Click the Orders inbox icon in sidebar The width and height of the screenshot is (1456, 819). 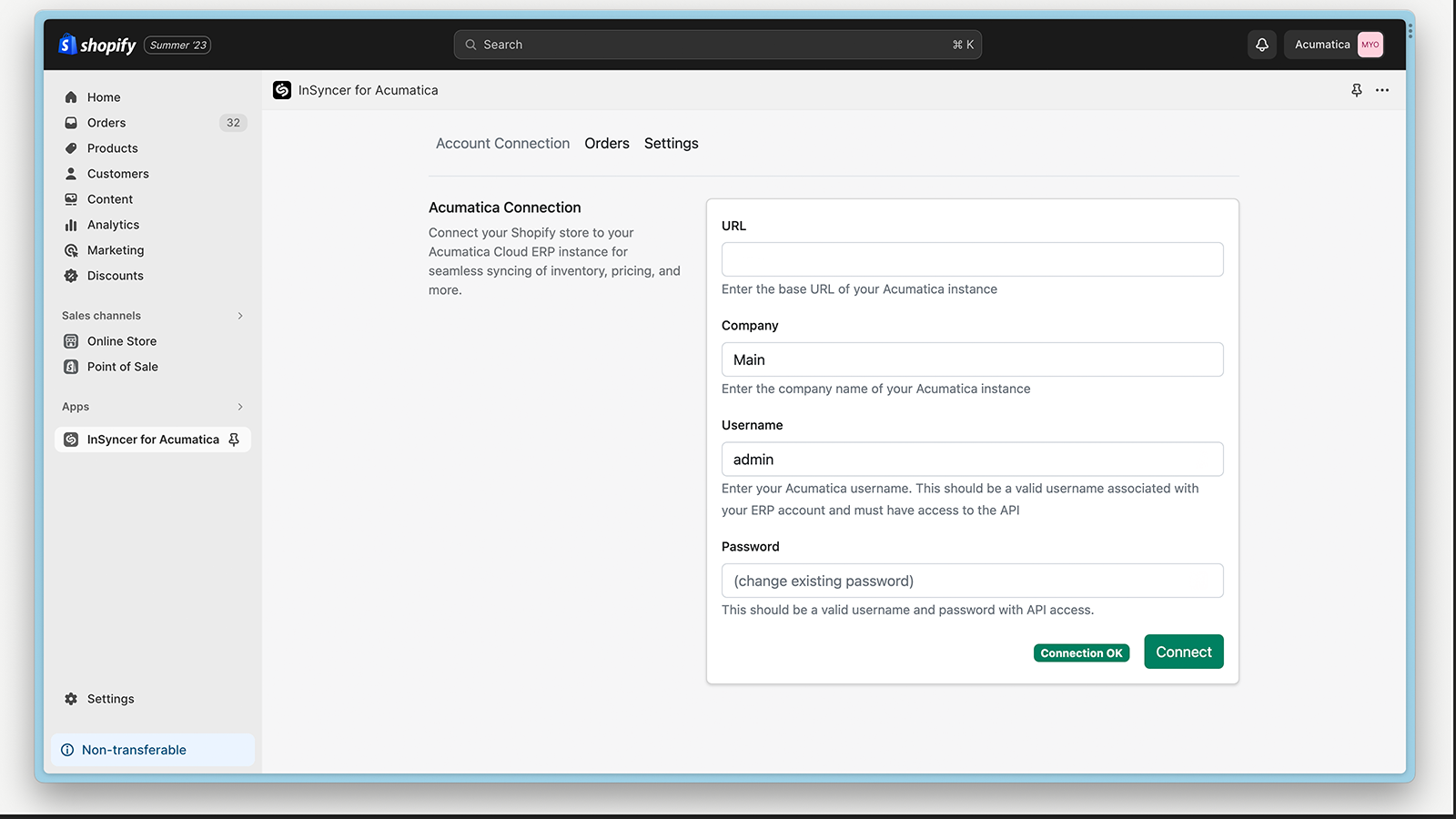(71, 123)
